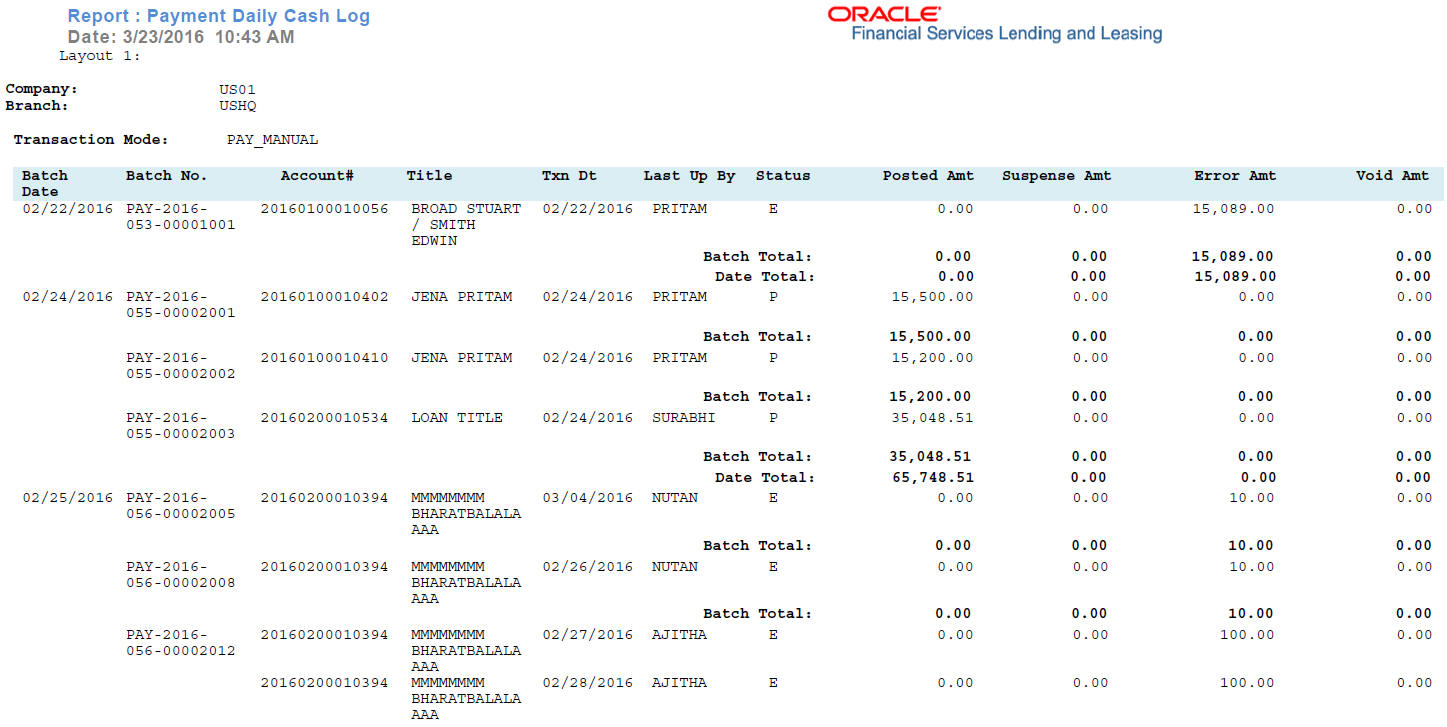Image resolution: width=1447 pixels, height=727 pixels.
Task: Select batch number PAY-2016-056-00002008
Action: [181, 575]
